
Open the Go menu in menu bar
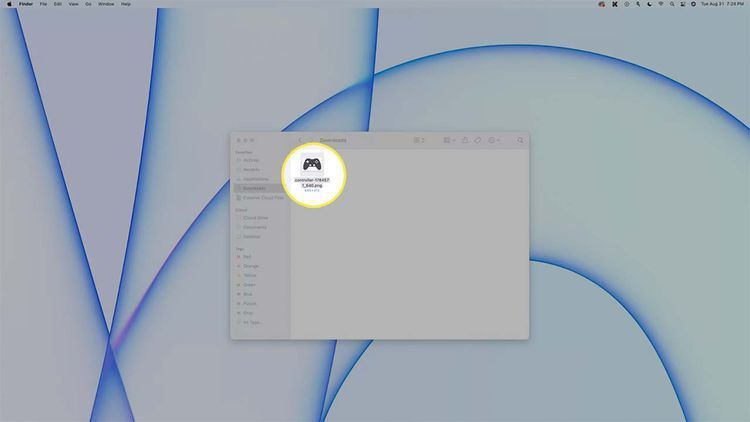click(x=88, y=4)
